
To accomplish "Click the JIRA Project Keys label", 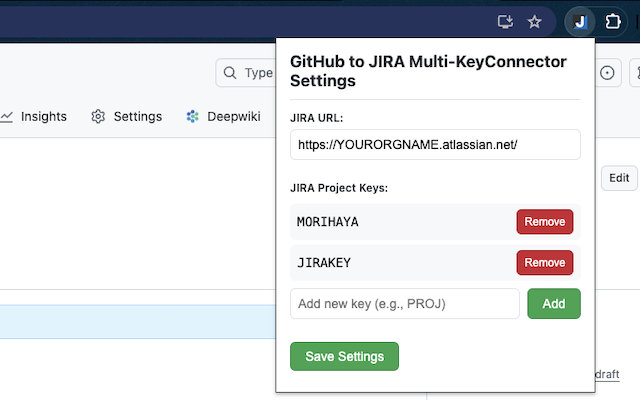I will 339,188.
